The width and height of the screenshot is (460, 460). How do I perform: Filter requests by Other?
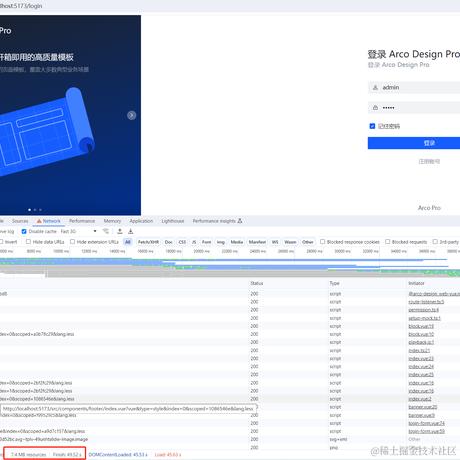click(308, 242)
